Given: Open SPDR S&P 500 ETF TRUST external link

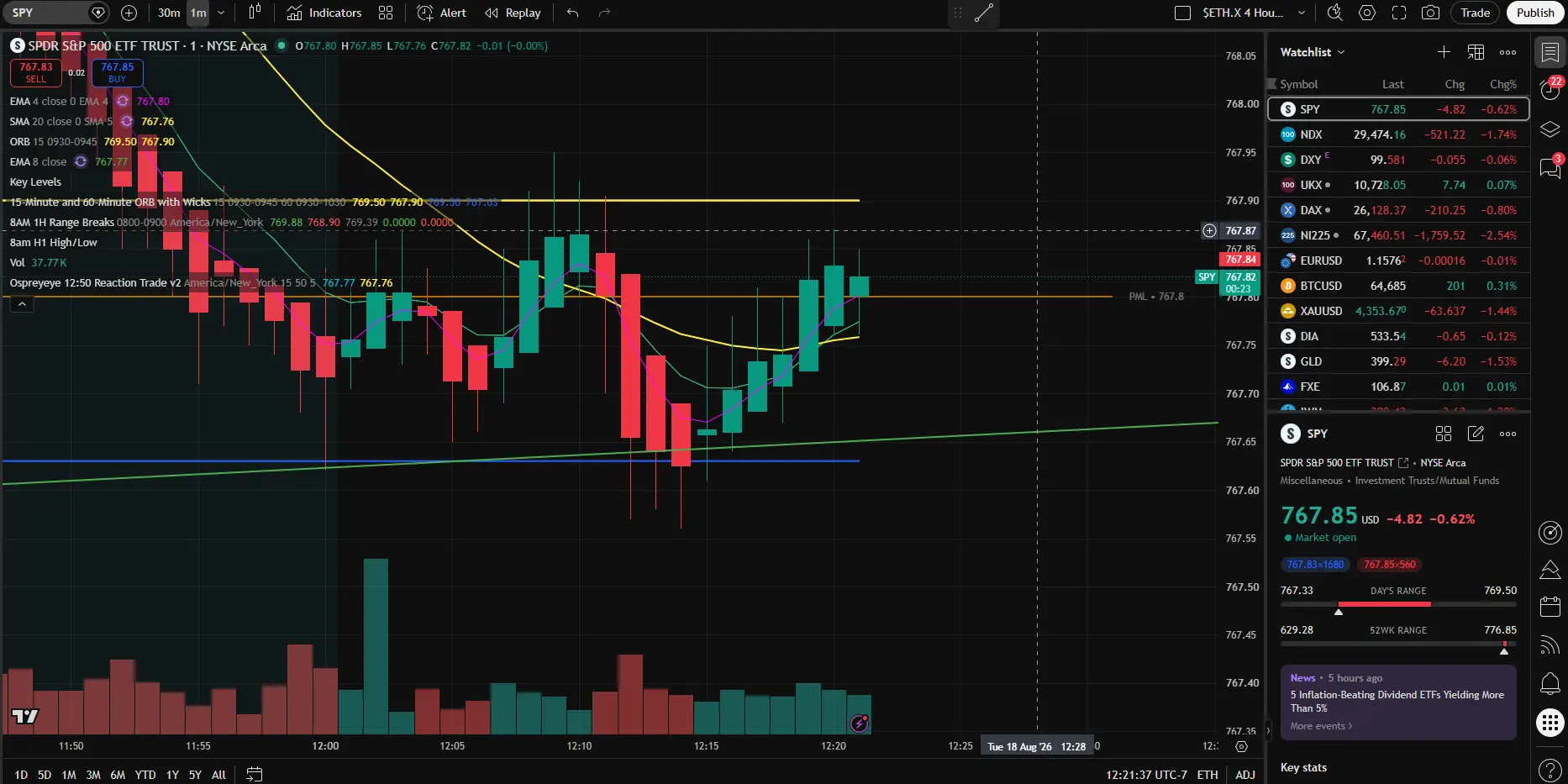Looking at the screenshot, I should click(x=1403, y=463).
